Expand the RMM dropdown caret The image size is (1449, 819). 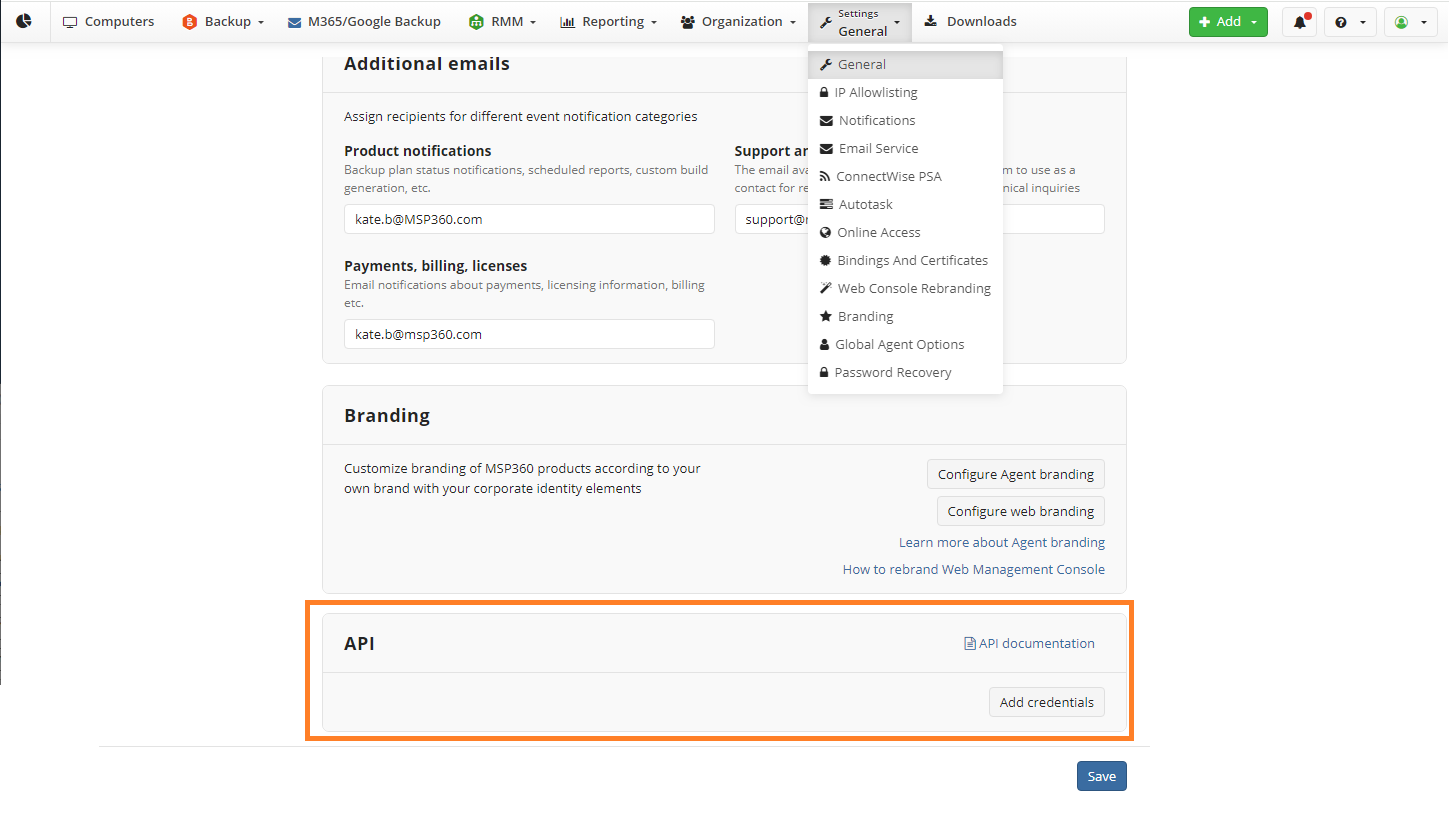click(x=533, y=22)
